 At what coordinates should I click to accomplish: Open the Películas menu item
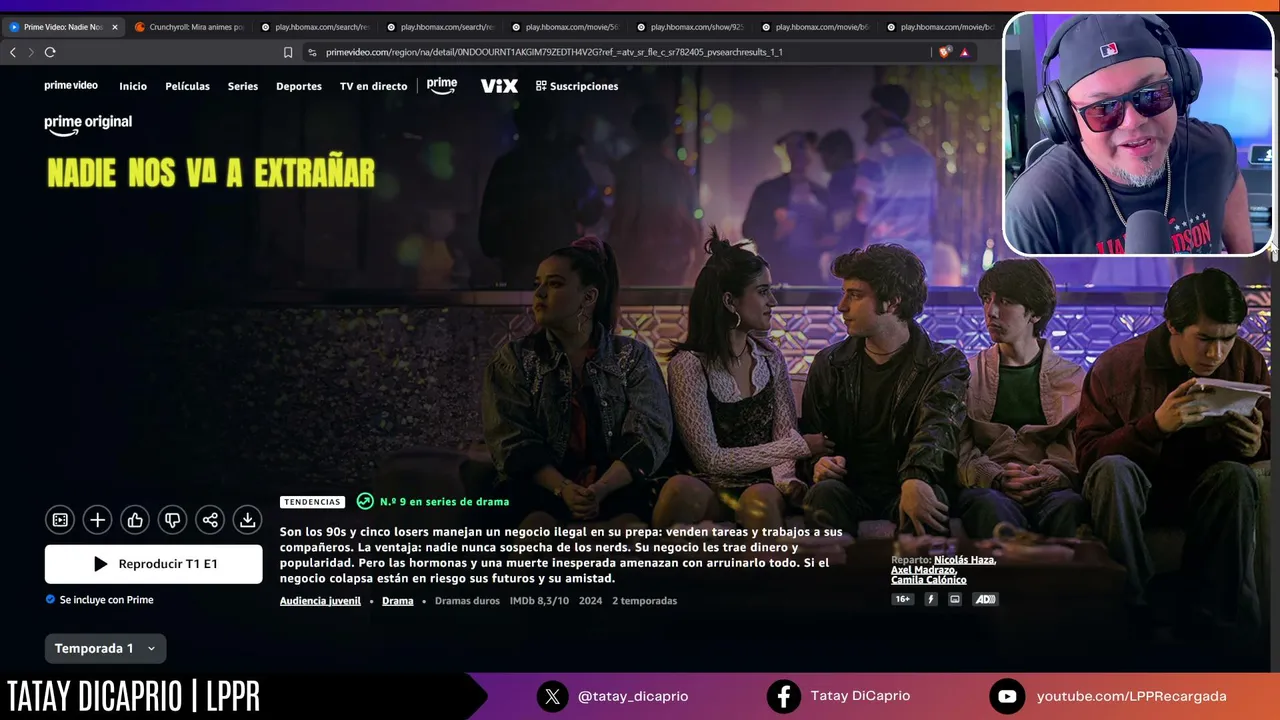click(x=187, y=86)
